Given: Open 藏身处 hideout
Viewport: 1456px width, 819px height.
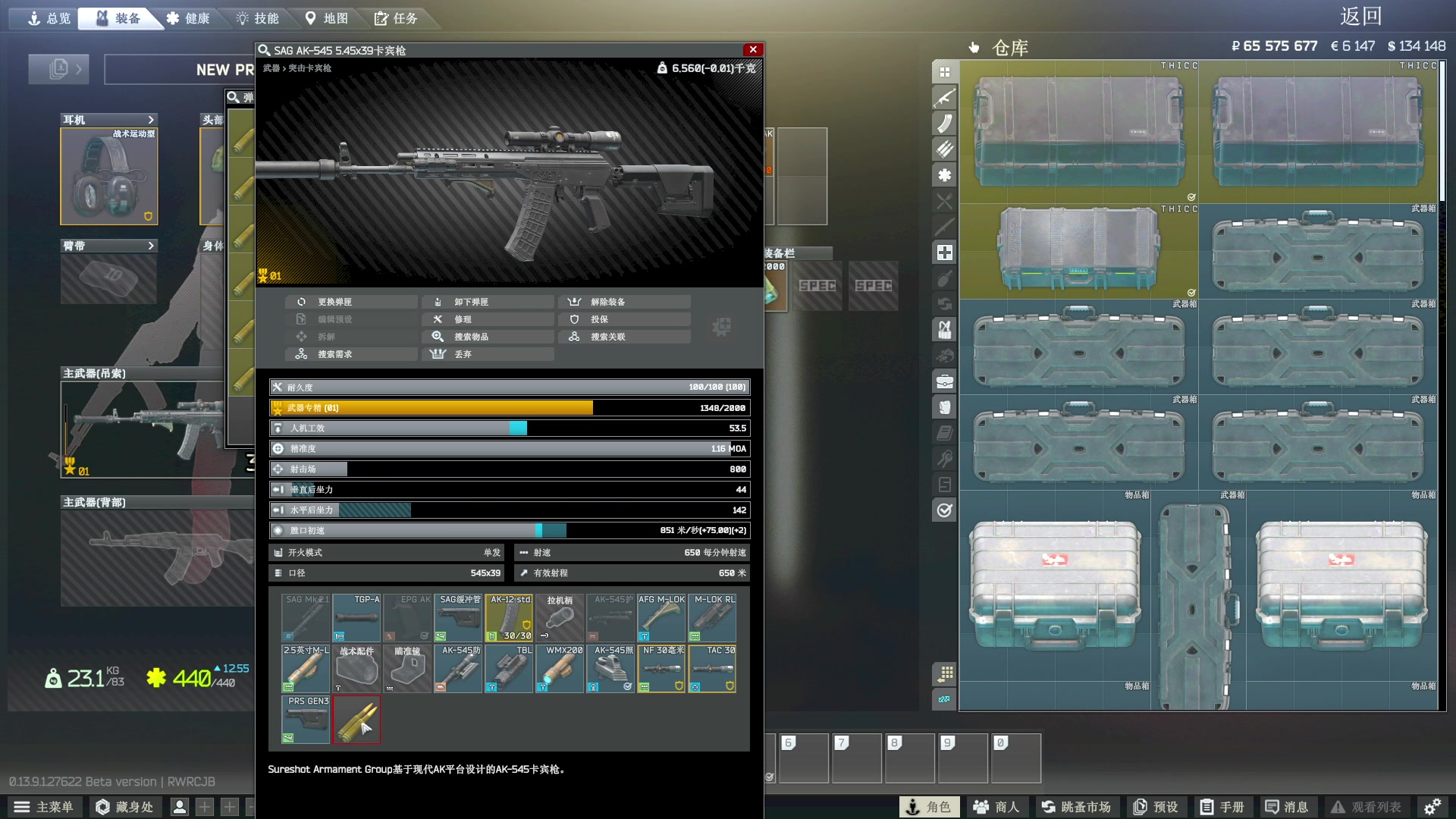Looking at the screenshot, I should click(124, 807).
